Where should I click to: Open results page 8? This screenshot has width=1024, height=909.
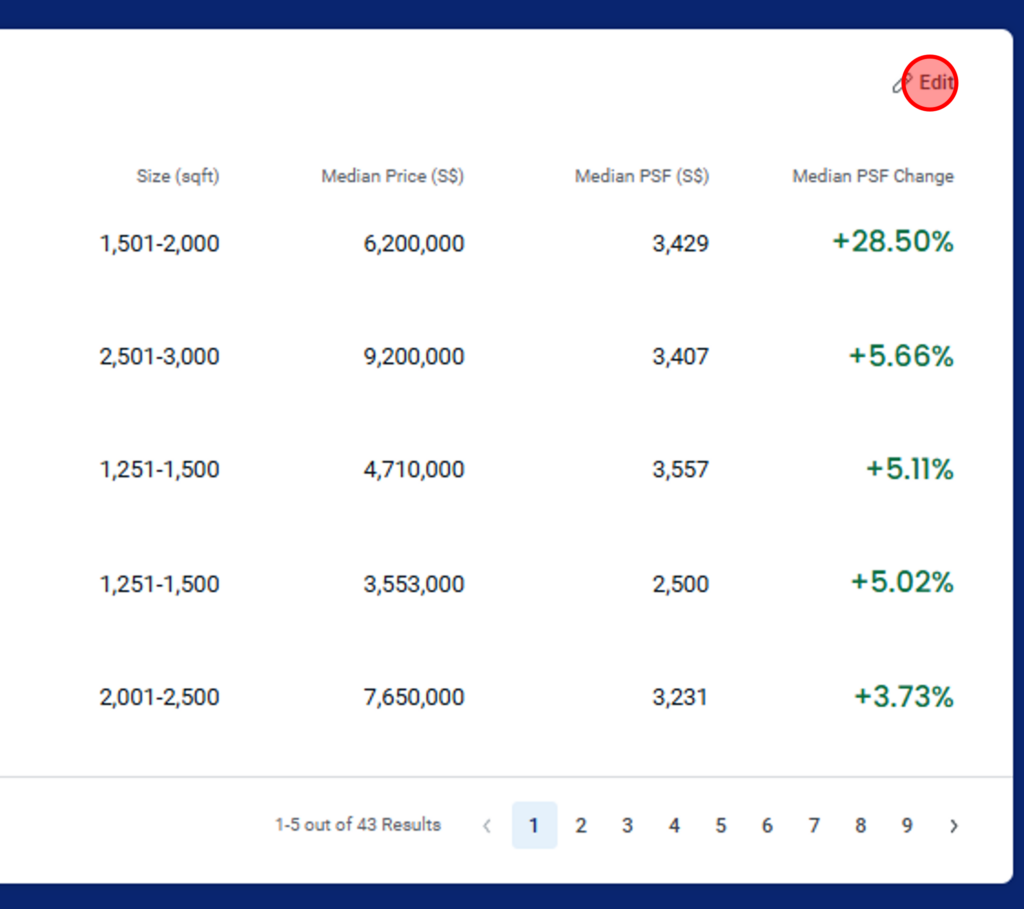point(860,826)
